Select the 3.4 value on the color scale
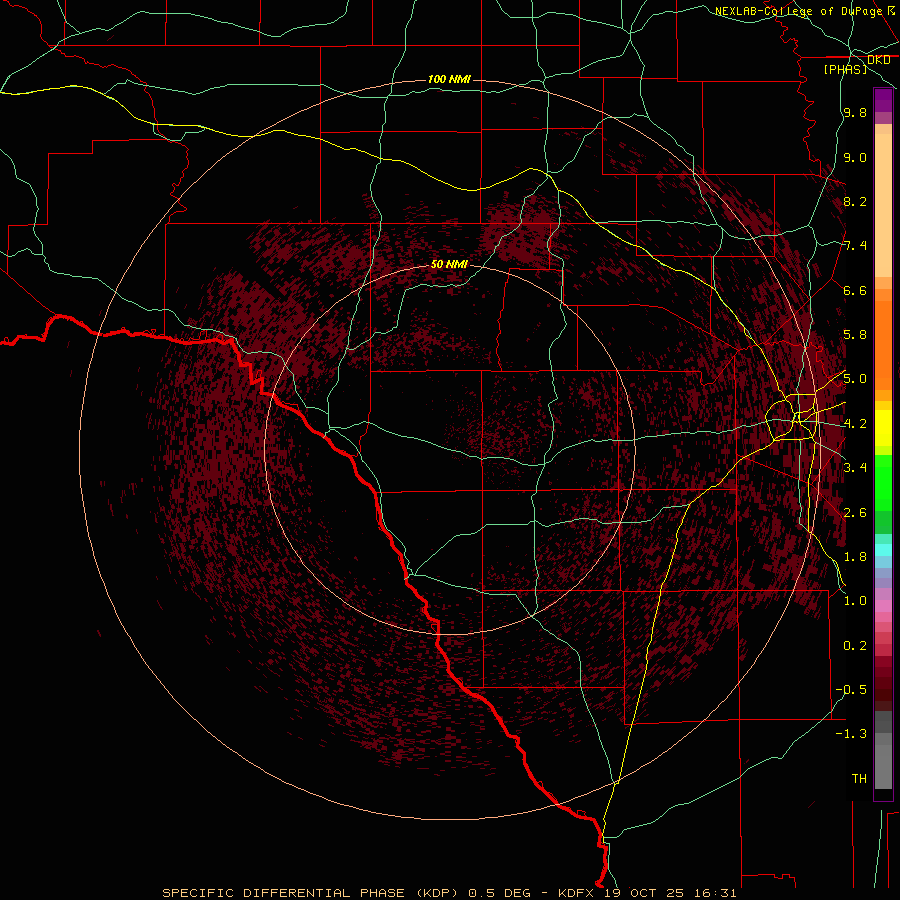Viewport: 900px width, 900px height. pyautogui.click(x=855, y=468)
